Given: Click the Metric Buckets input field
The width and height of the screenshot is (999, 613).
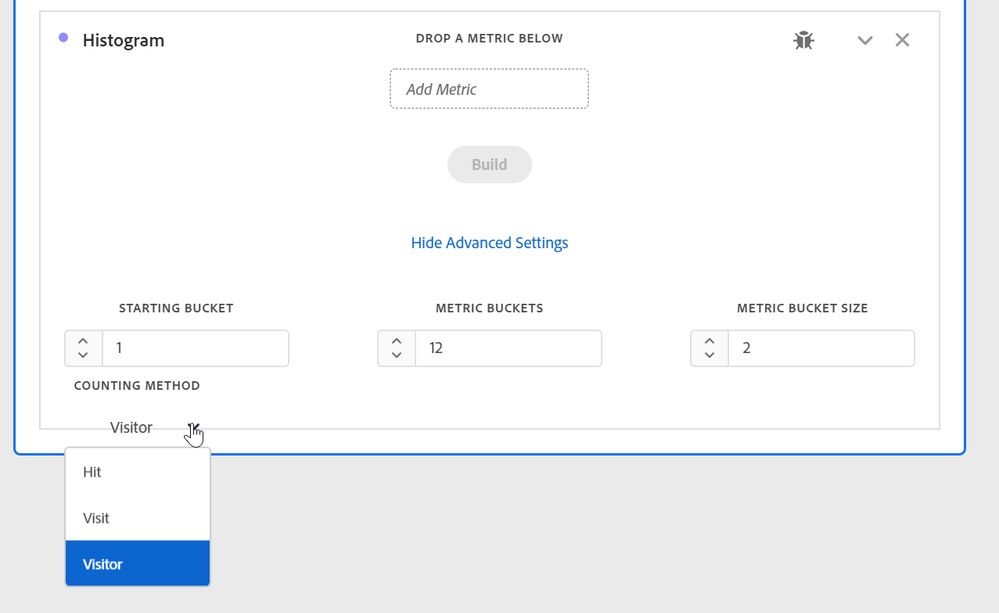Looking at the screenshot, I should click(508, 348).
